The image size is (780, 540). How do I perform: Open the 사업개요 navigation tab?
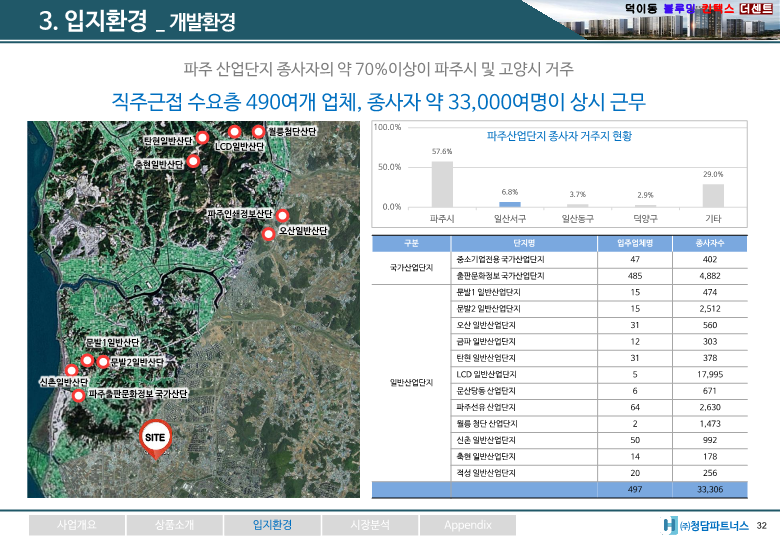click(x=77, y=525)
